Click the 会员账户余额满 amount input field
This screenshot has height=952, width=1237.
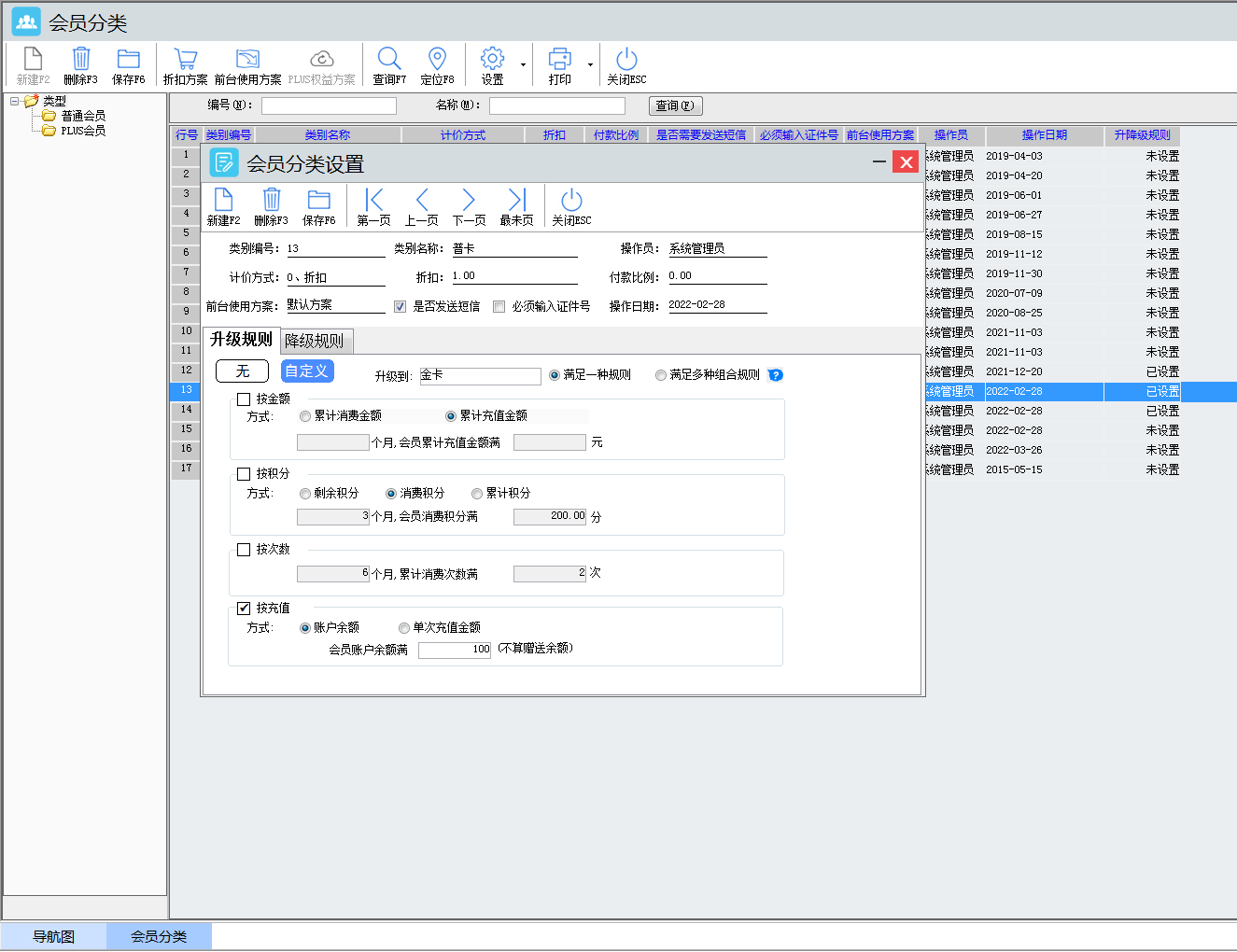(455, 650)
